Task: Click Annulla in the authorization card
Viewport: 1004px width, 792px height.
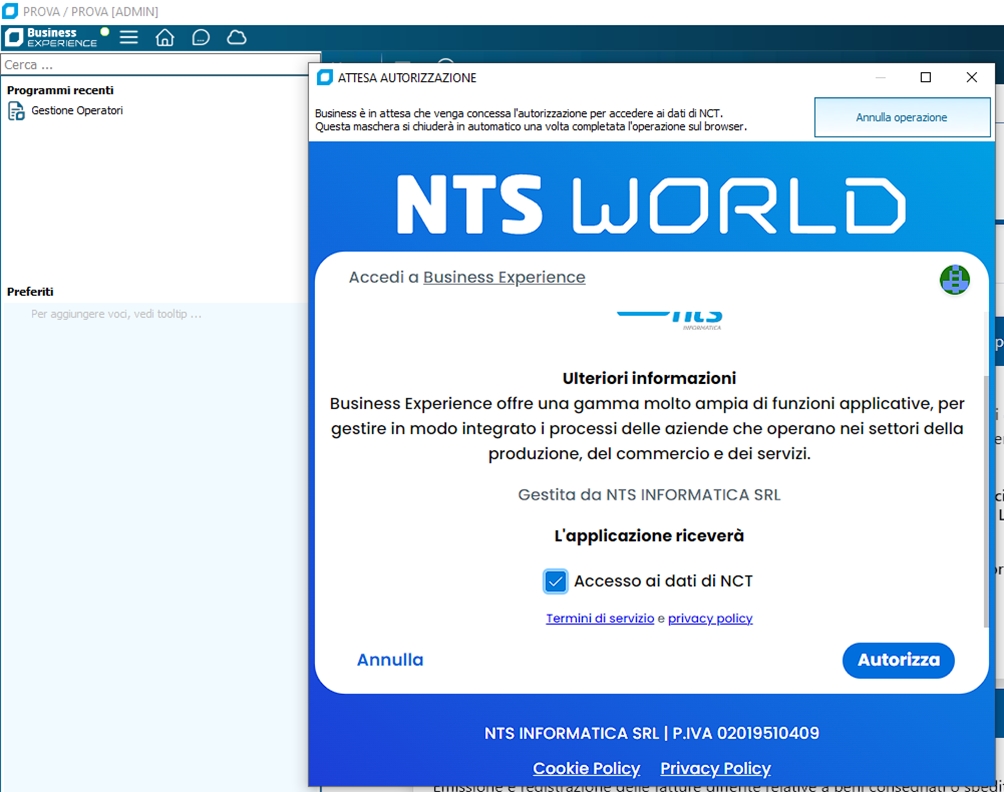Action: [x=390, y=660]
